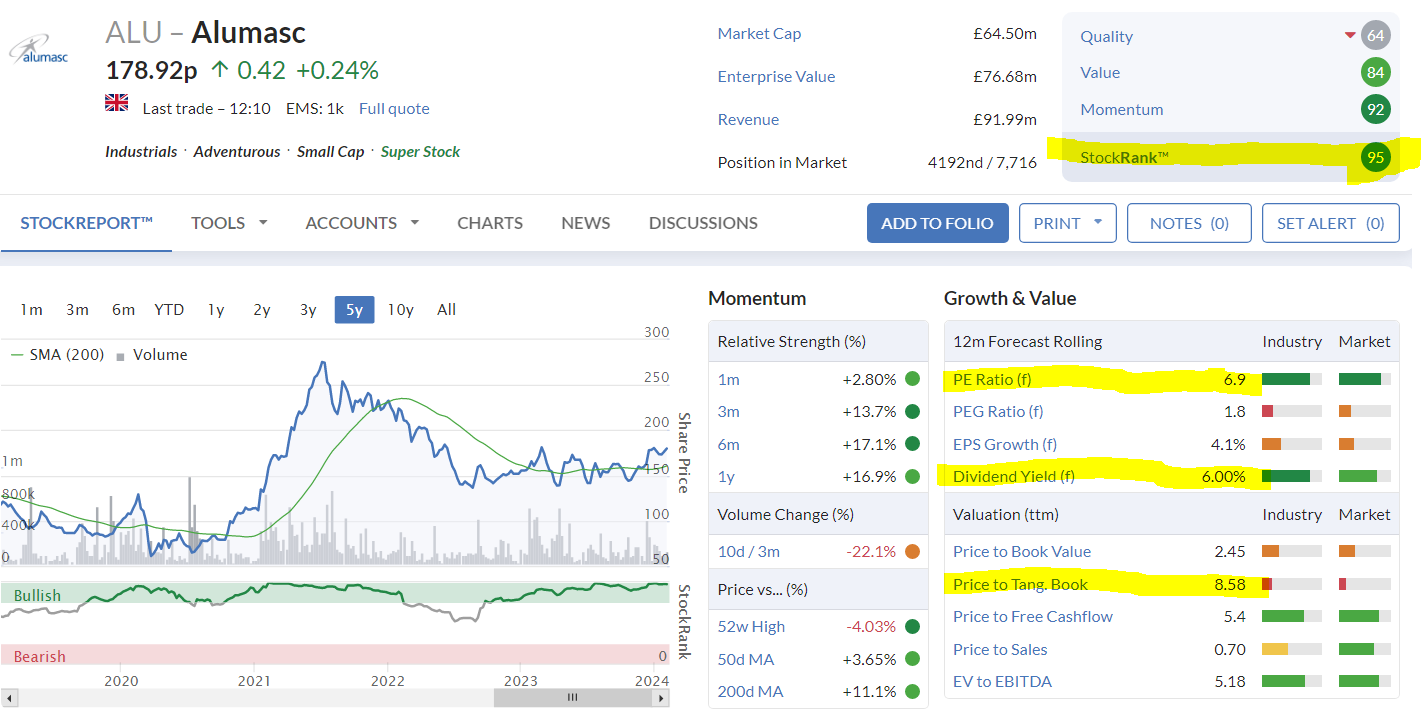The image size is (1421, 709).
Task: Toggle the SMA (200) legend item
Action: [56, 354]
